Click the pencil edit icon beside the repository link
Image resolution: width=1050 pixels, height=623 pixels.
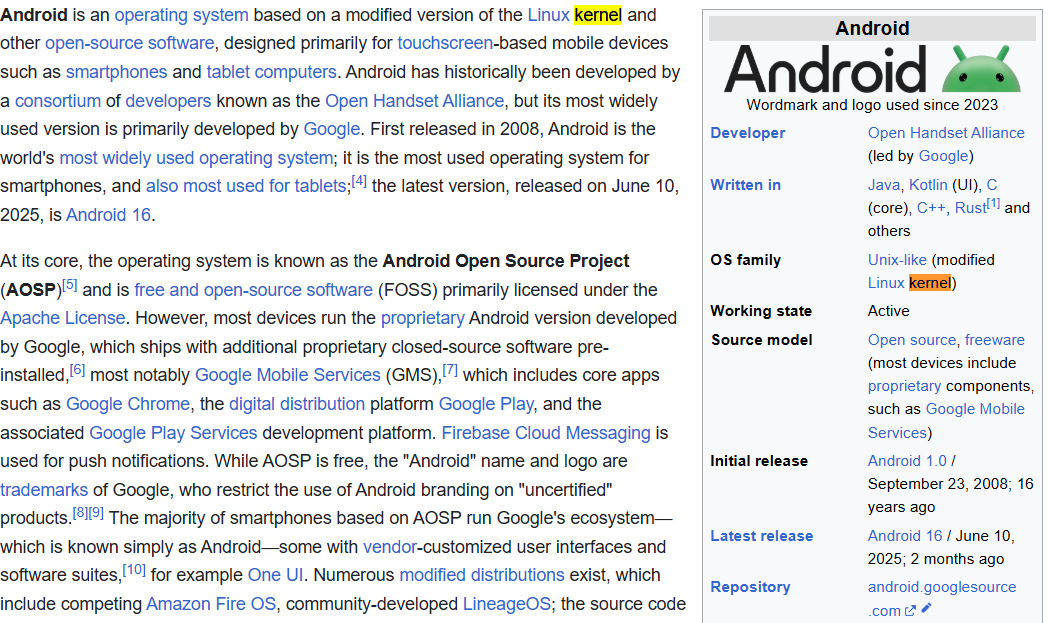click(x=926, y=609)
